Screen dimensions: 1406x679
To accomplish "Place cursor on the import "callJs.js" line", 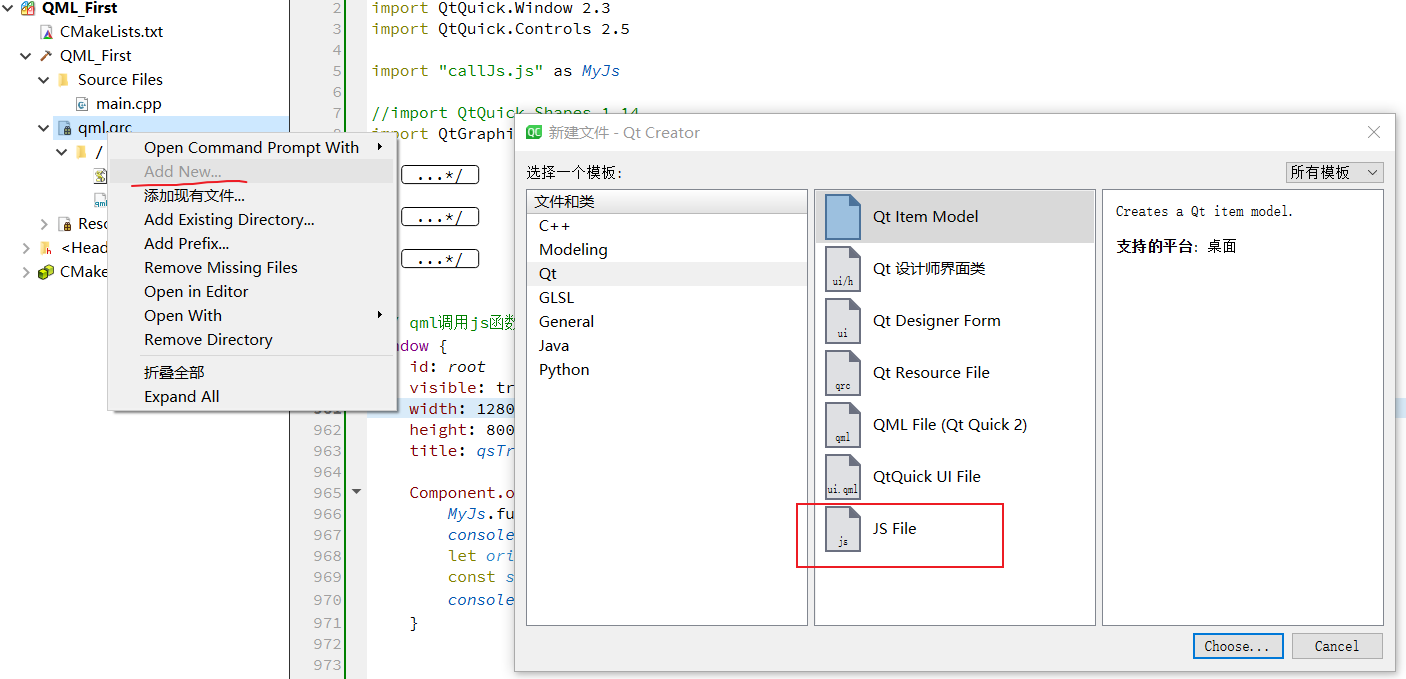I will pos(495,71).
